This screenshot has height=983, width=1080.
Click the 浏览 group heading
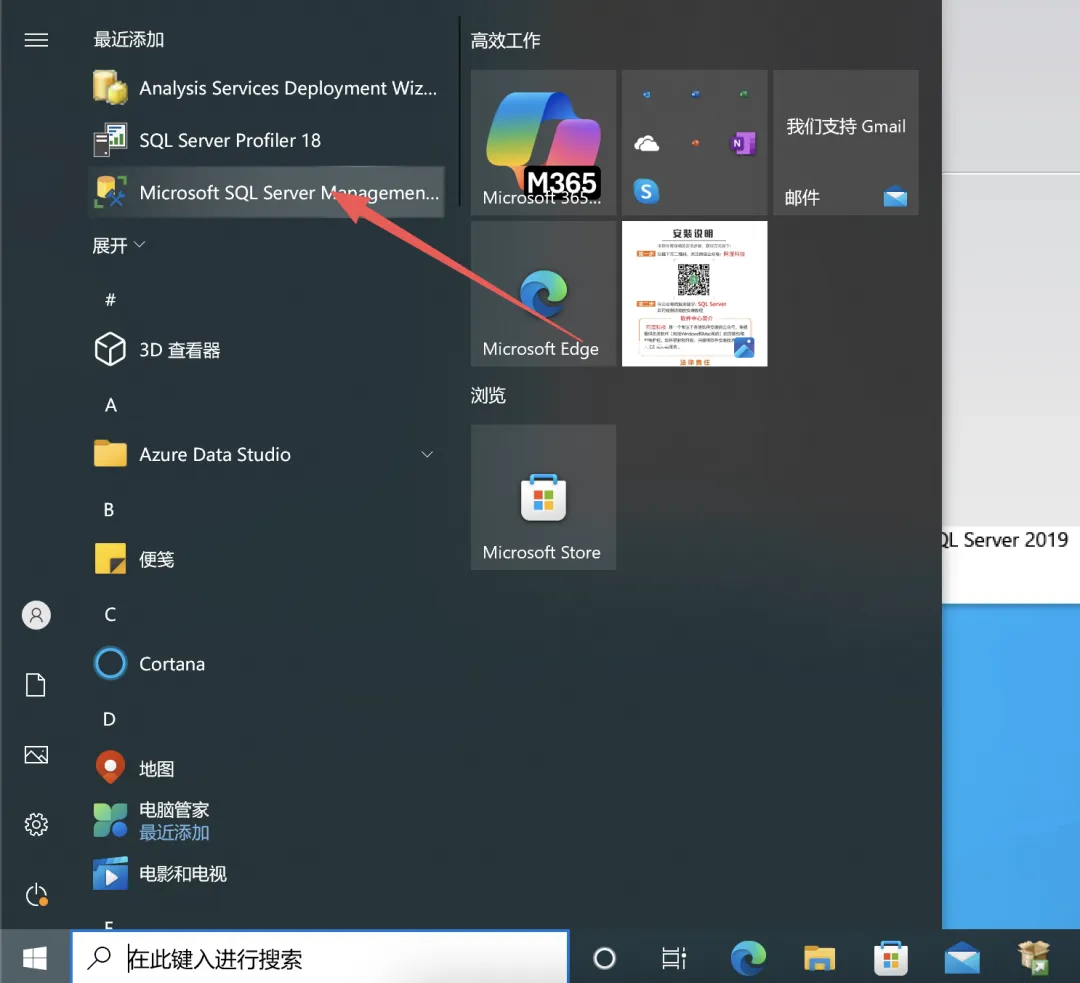coord(488,395)
